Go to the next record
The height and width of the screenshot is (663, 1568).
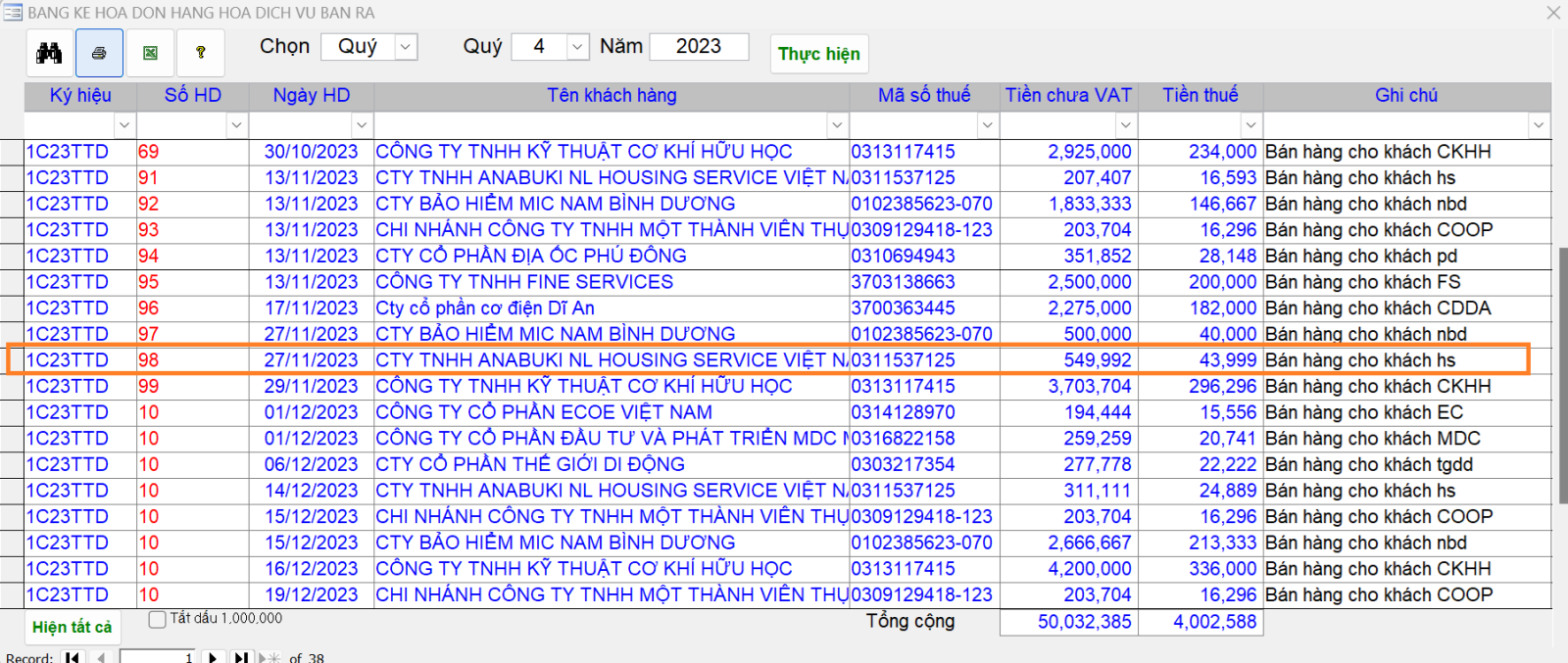click(213, 656)
